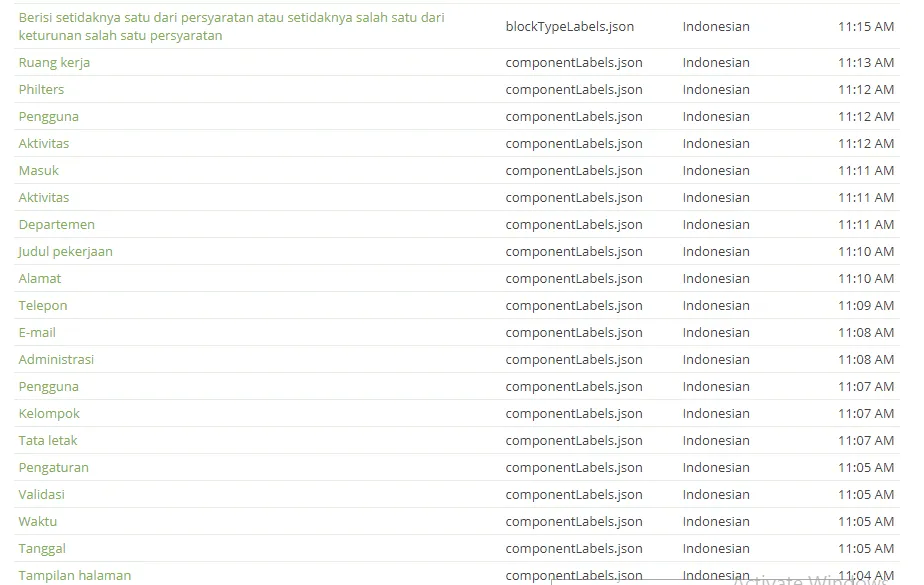The height and width of the screenshot is (585, 924).
Task: Open the 'Aktivitas' entry from 11:12 AM
Action: (44, 144)
